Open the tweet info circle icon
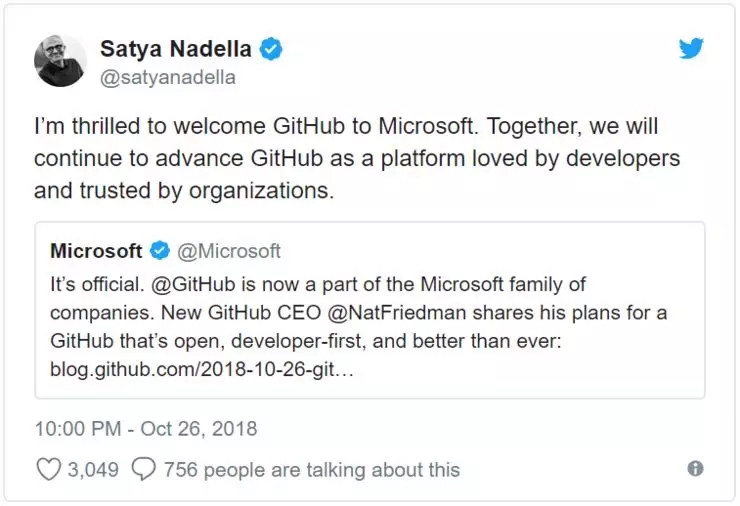740x506 pixels. 695,469
